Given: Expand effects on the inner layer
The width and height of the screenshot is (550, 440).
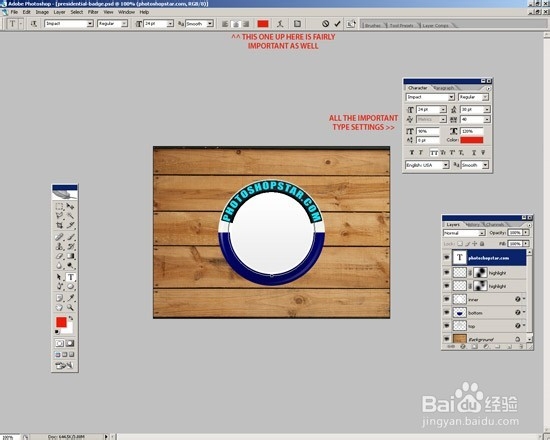Looking at the screenshot, I should 524,299.
